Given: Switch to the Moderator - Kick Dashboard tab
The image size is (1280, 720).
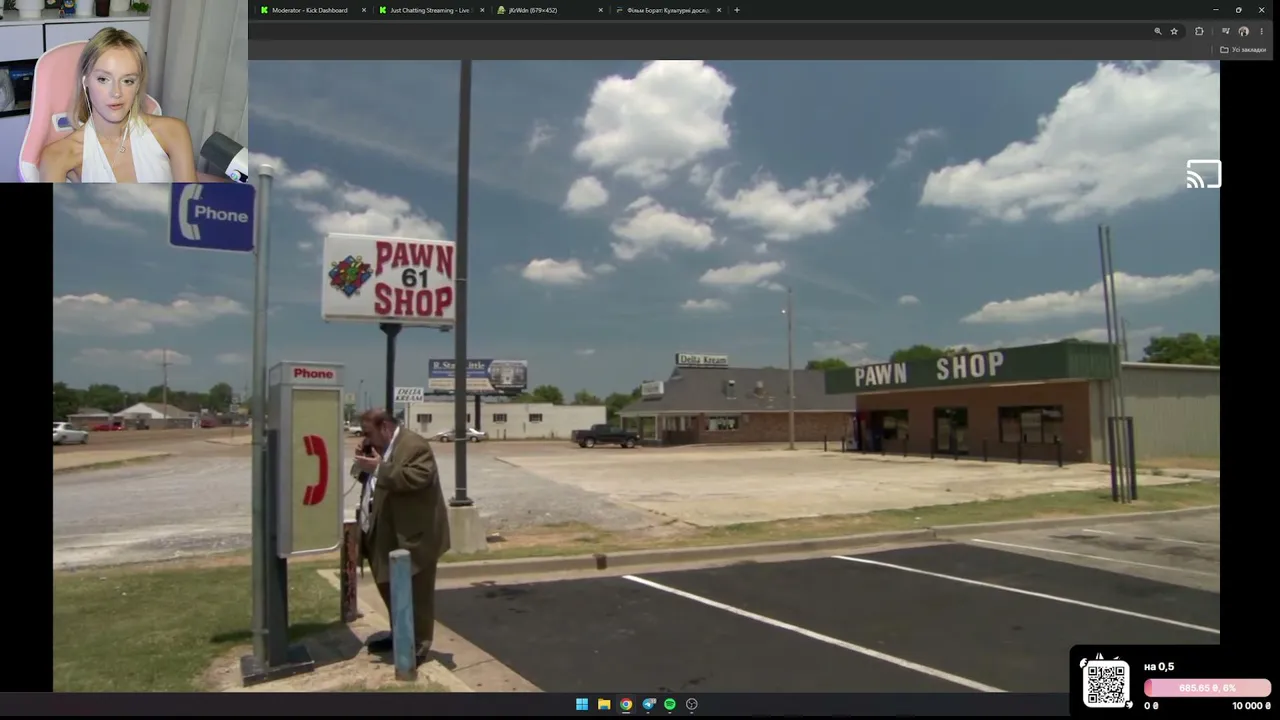Looking at the screenshot, I should pos(311,10).
